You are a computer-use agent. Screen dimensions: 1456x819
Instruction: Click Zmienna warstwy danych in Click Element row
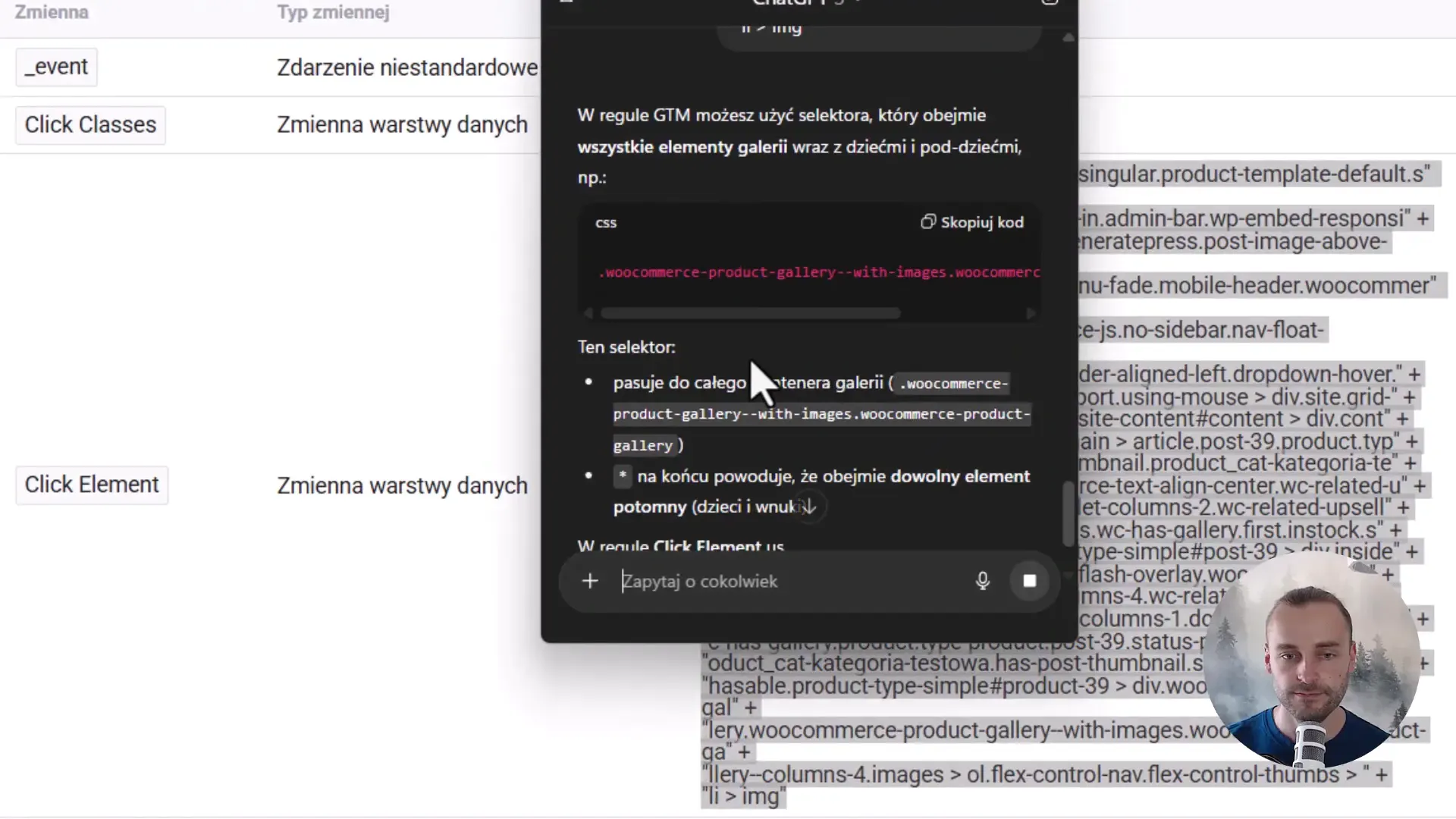point(402,485)
